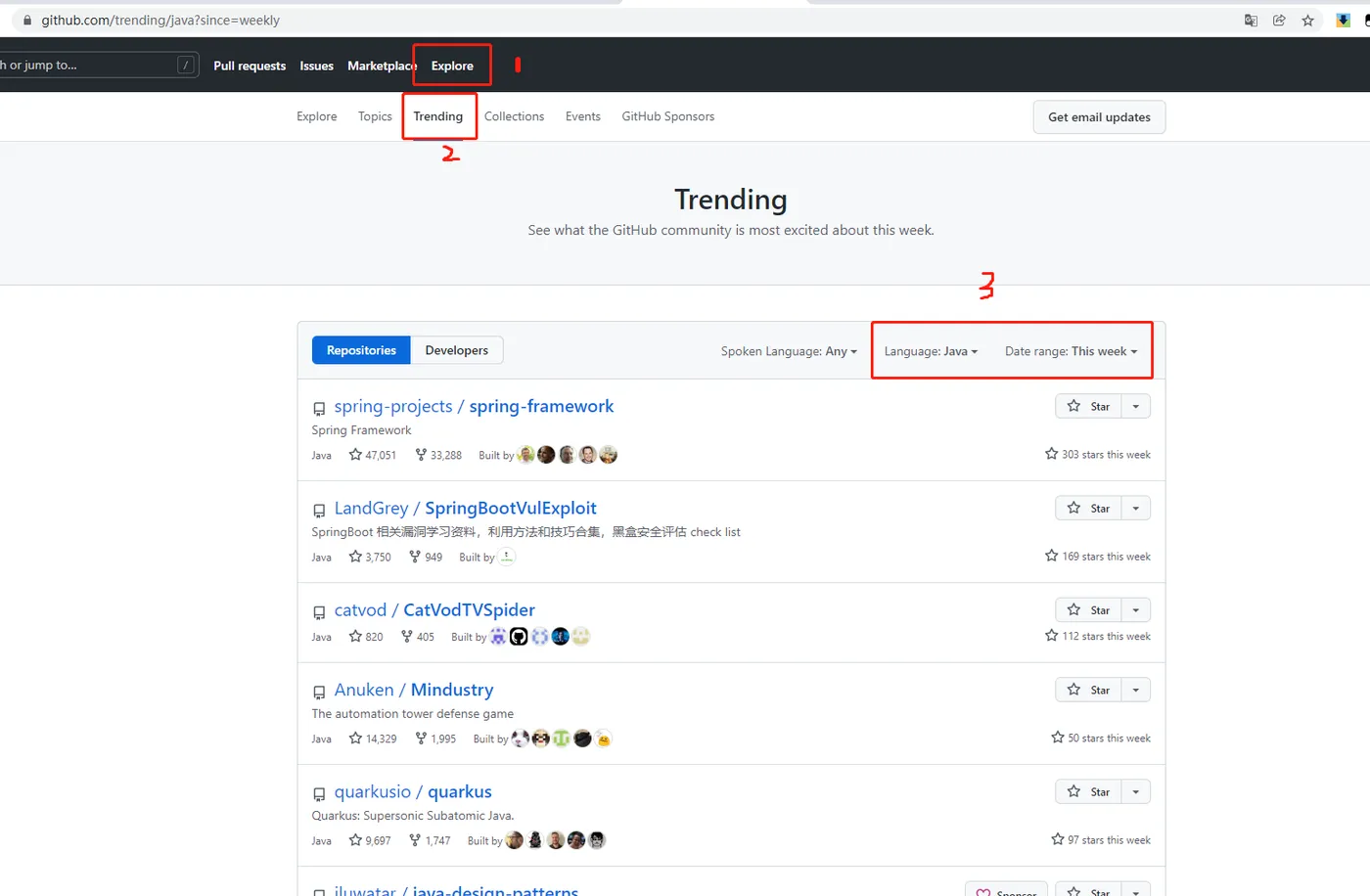The height and width of the screenshot is (896, 1370).
Task: Open forks count 405 for CatVodTVSpider
Action: point(418,637)
